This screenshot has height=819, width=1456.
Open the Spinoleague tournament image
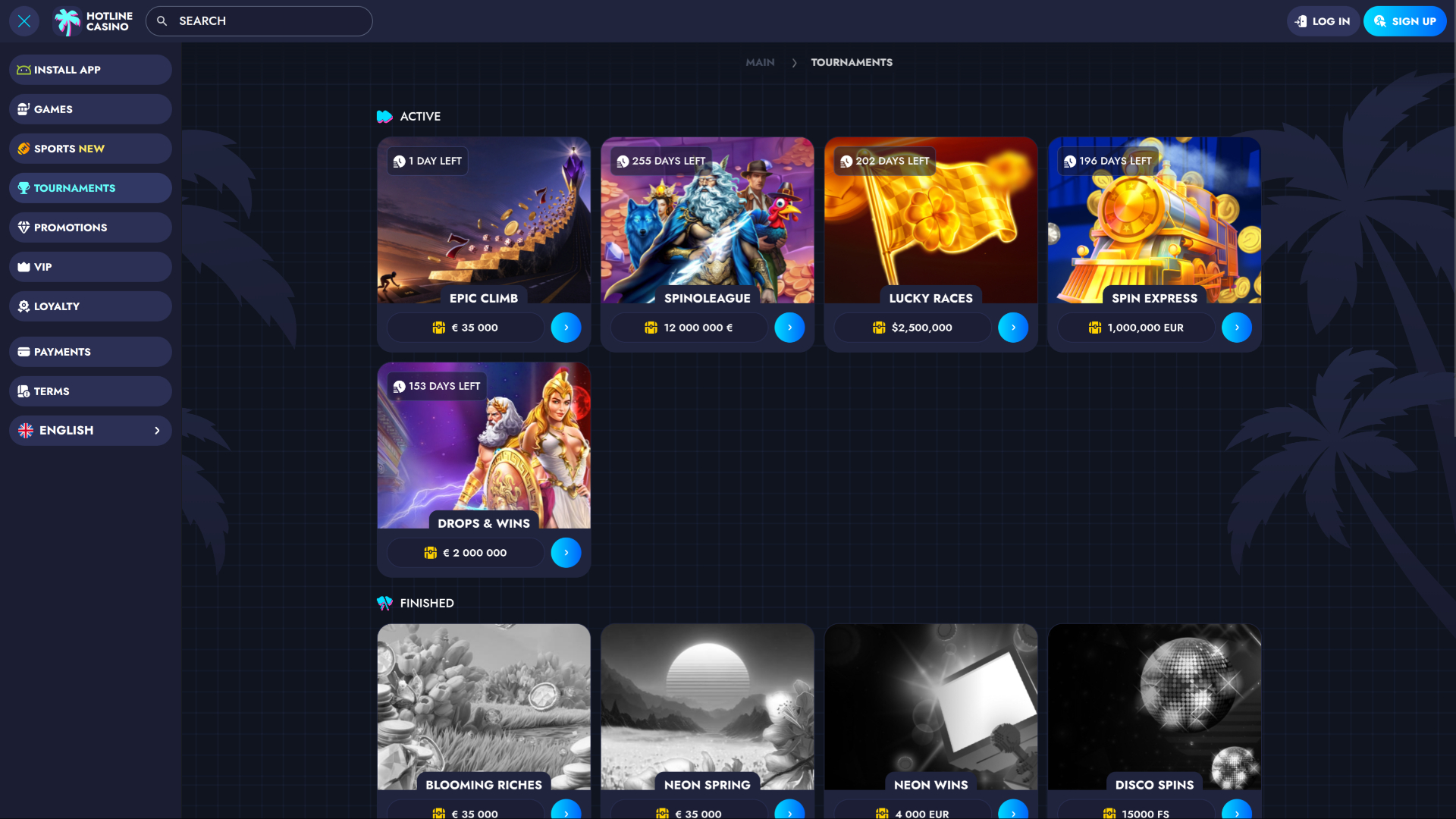coord(708,220)
